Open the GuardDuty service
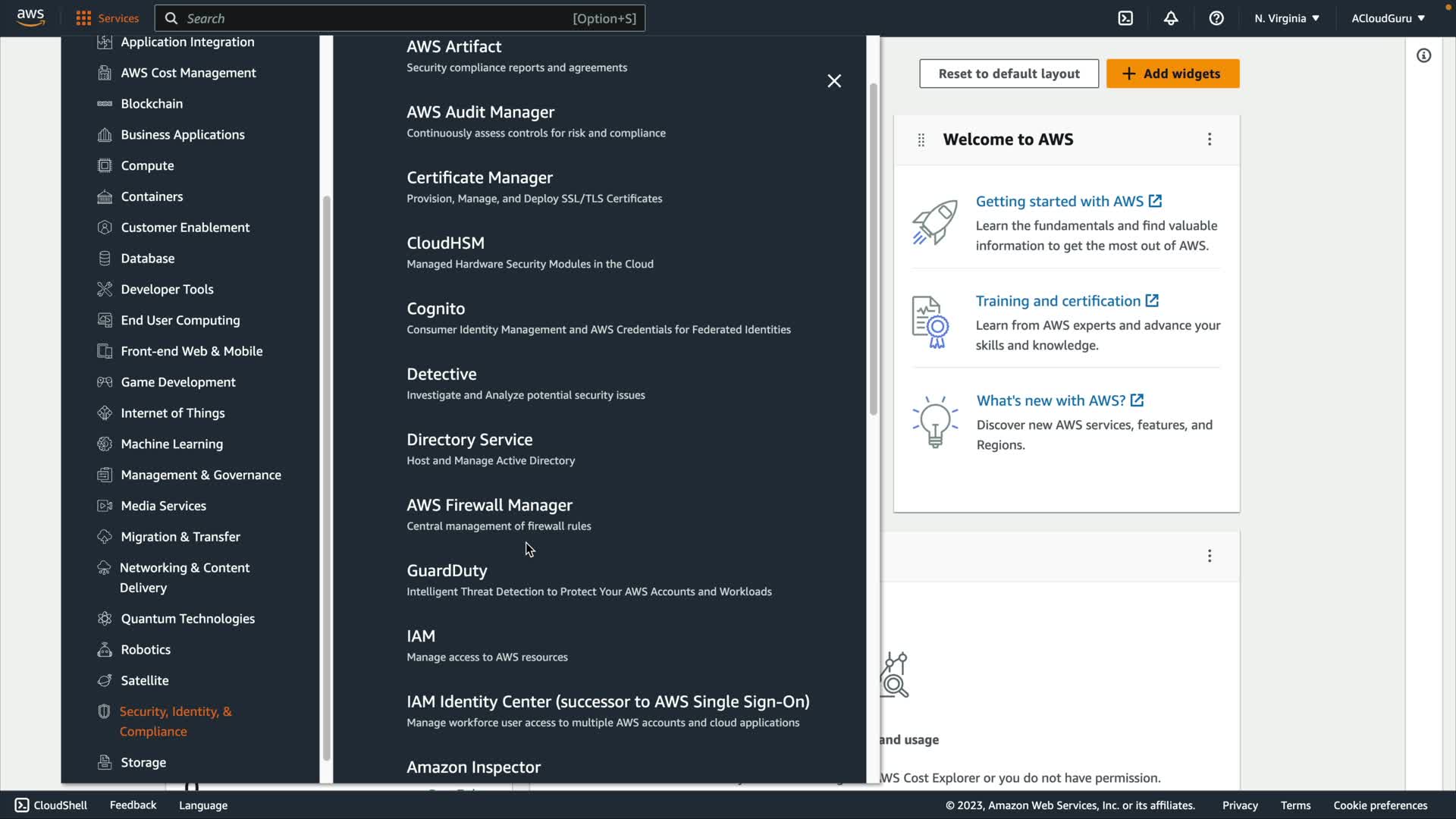The height and width of the screenshot is (819, 1456). tap(447, 571)
